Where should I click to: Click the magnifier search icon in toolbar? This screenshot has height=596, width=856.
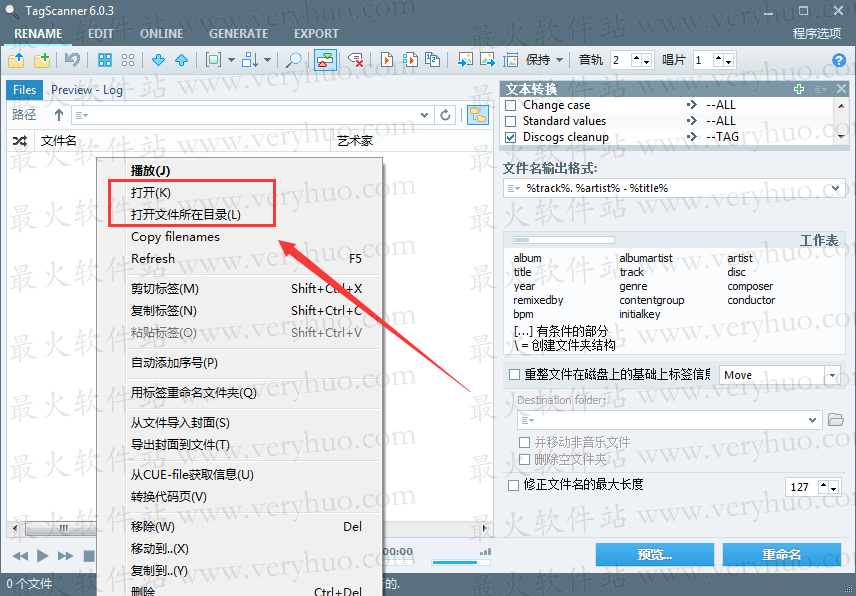[x=294, y=60]
